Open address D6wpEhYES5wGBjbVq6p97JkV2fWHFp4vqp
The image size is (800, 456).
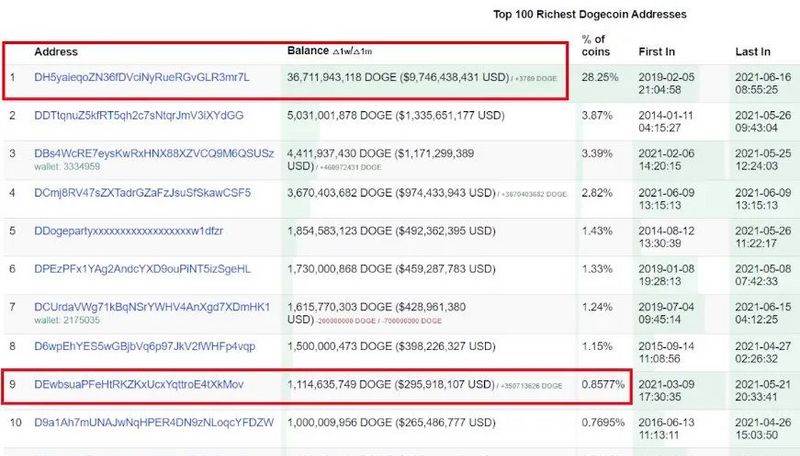[x=144, y=347]
